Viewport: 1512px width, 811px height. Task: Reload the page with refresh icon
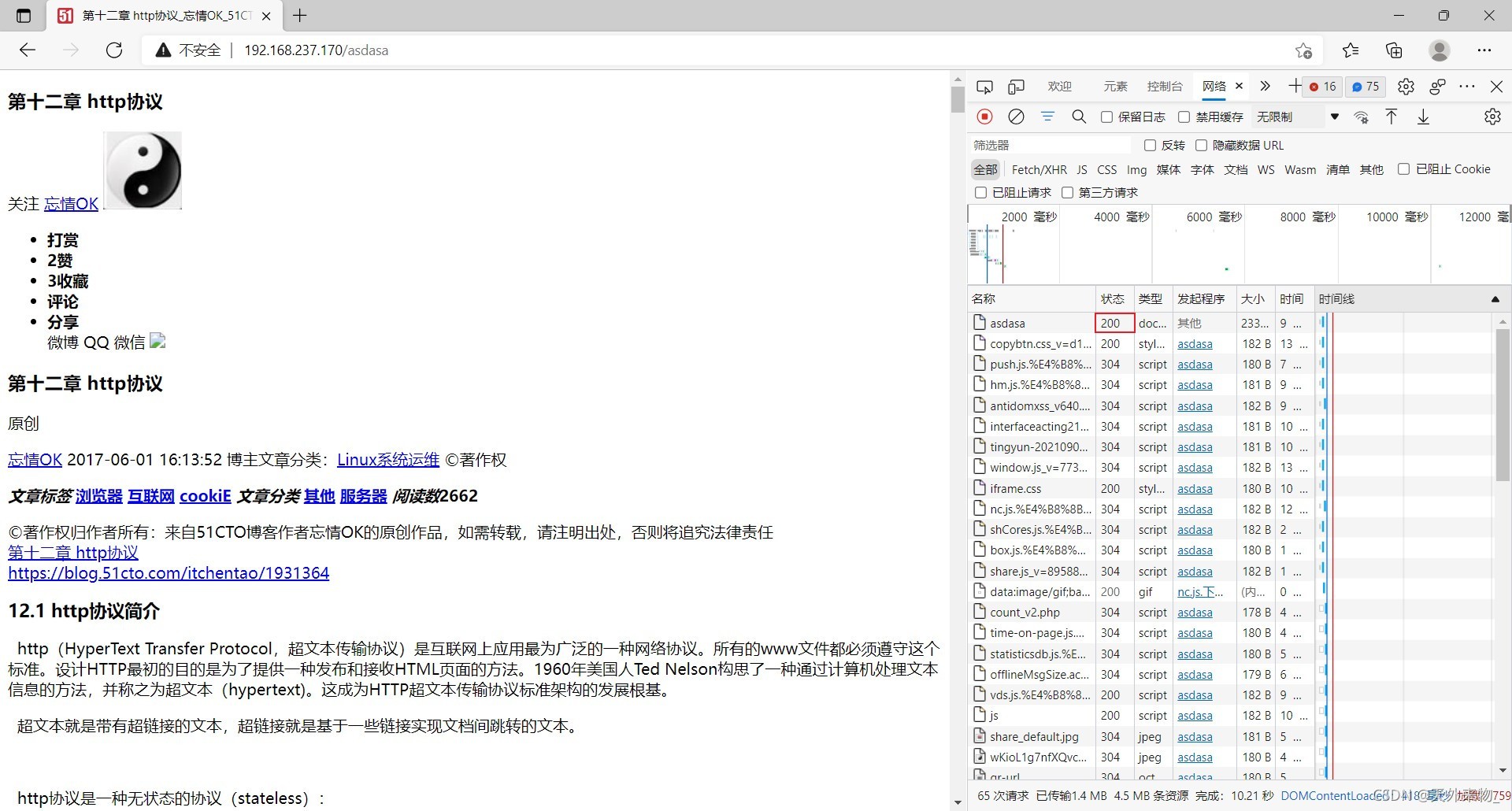point(114,50)
